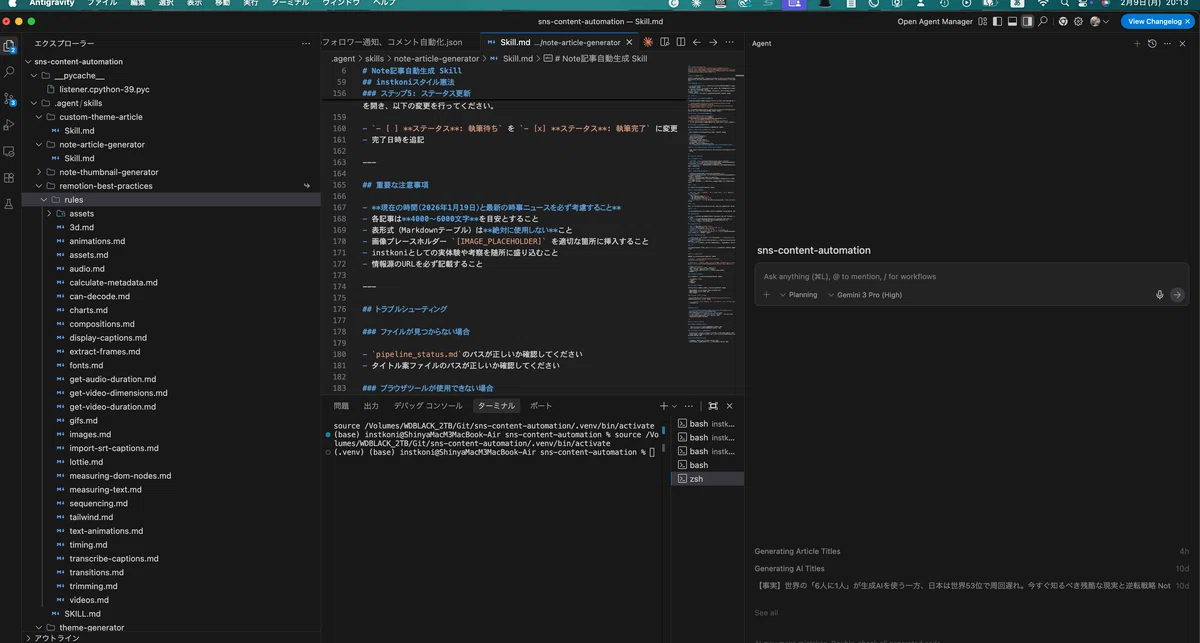Navigate back in the editor
The height and width of the screenshot is (643, 1200).
697,42
